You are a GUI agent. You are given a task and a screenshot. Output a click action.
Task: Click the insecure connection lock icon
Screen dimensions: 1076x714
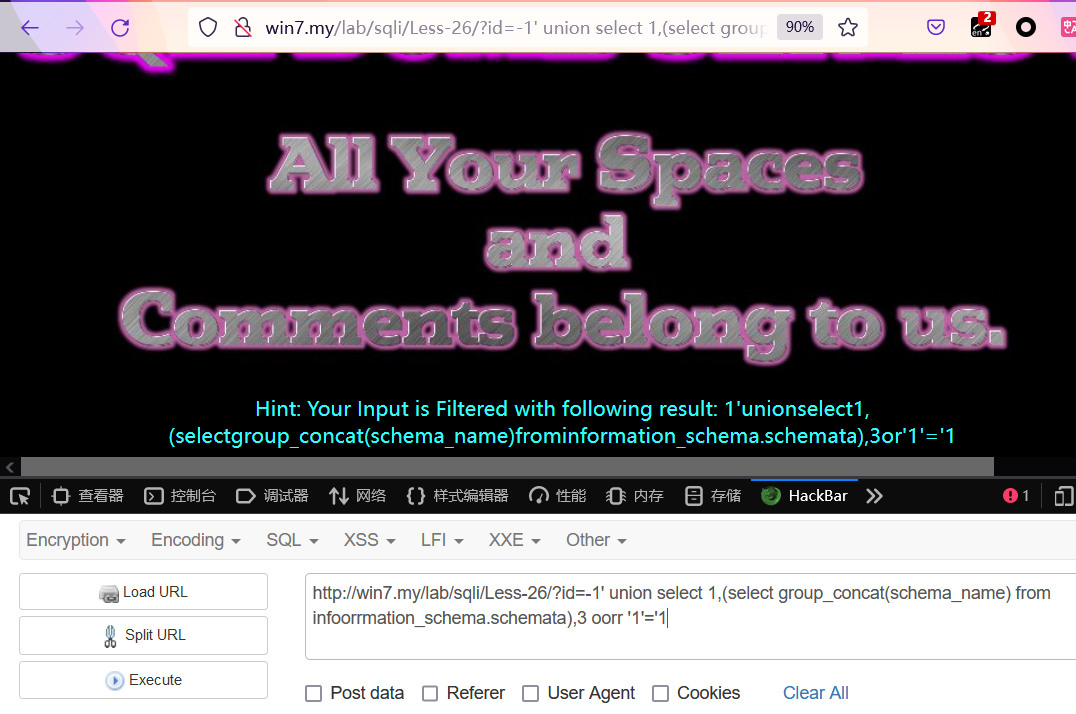click(241, 27)
